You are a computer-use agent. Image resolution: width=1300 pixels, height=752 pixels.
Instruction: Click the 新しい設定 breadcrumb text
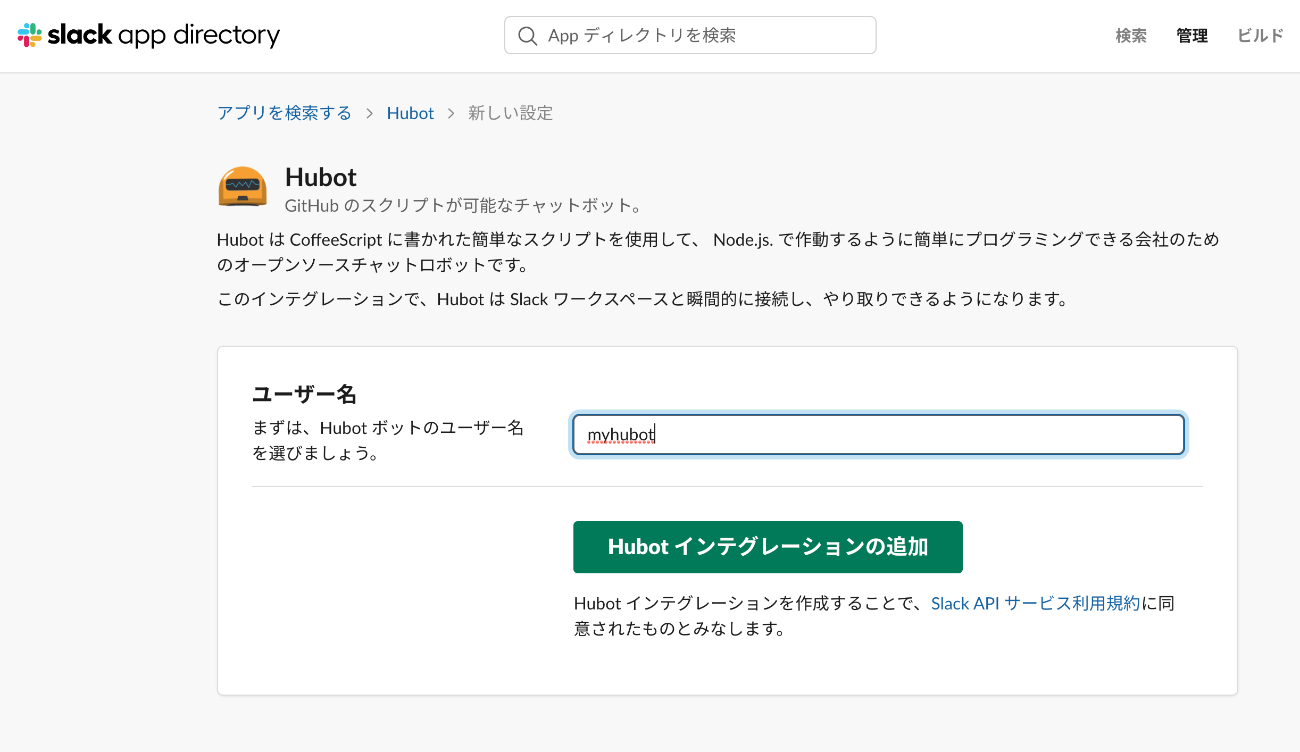(x=510, y=113)
